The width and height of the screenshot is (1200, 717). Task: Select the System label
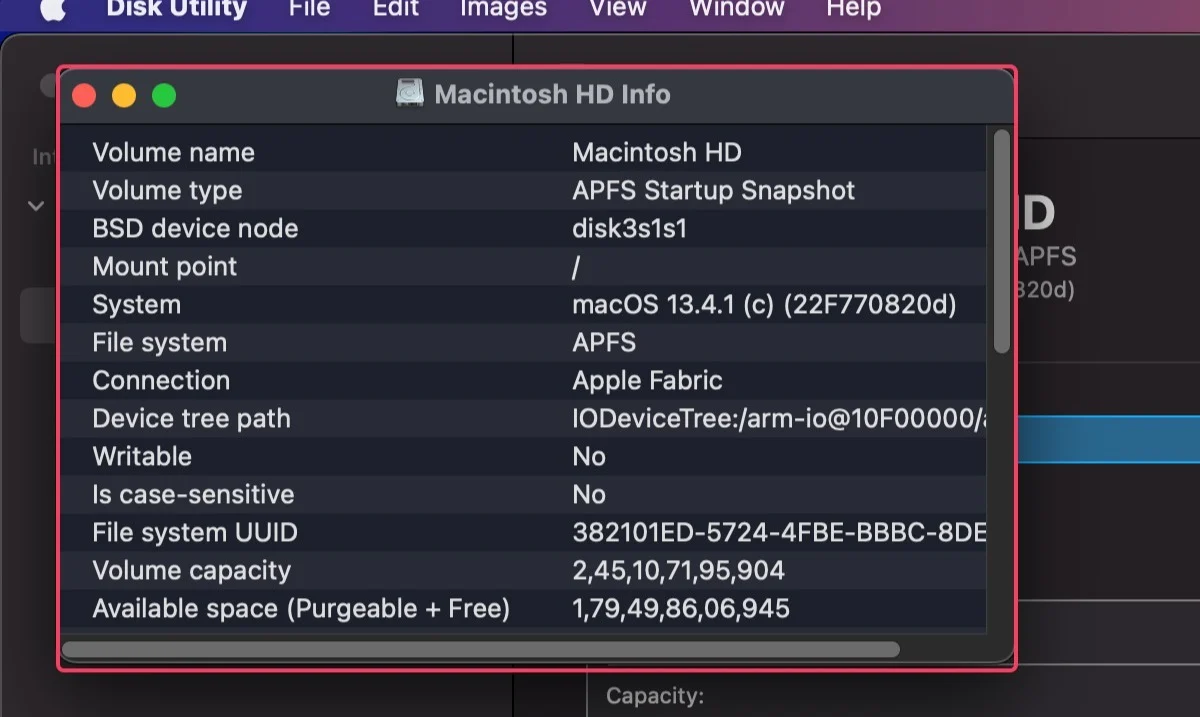[136, 305]
